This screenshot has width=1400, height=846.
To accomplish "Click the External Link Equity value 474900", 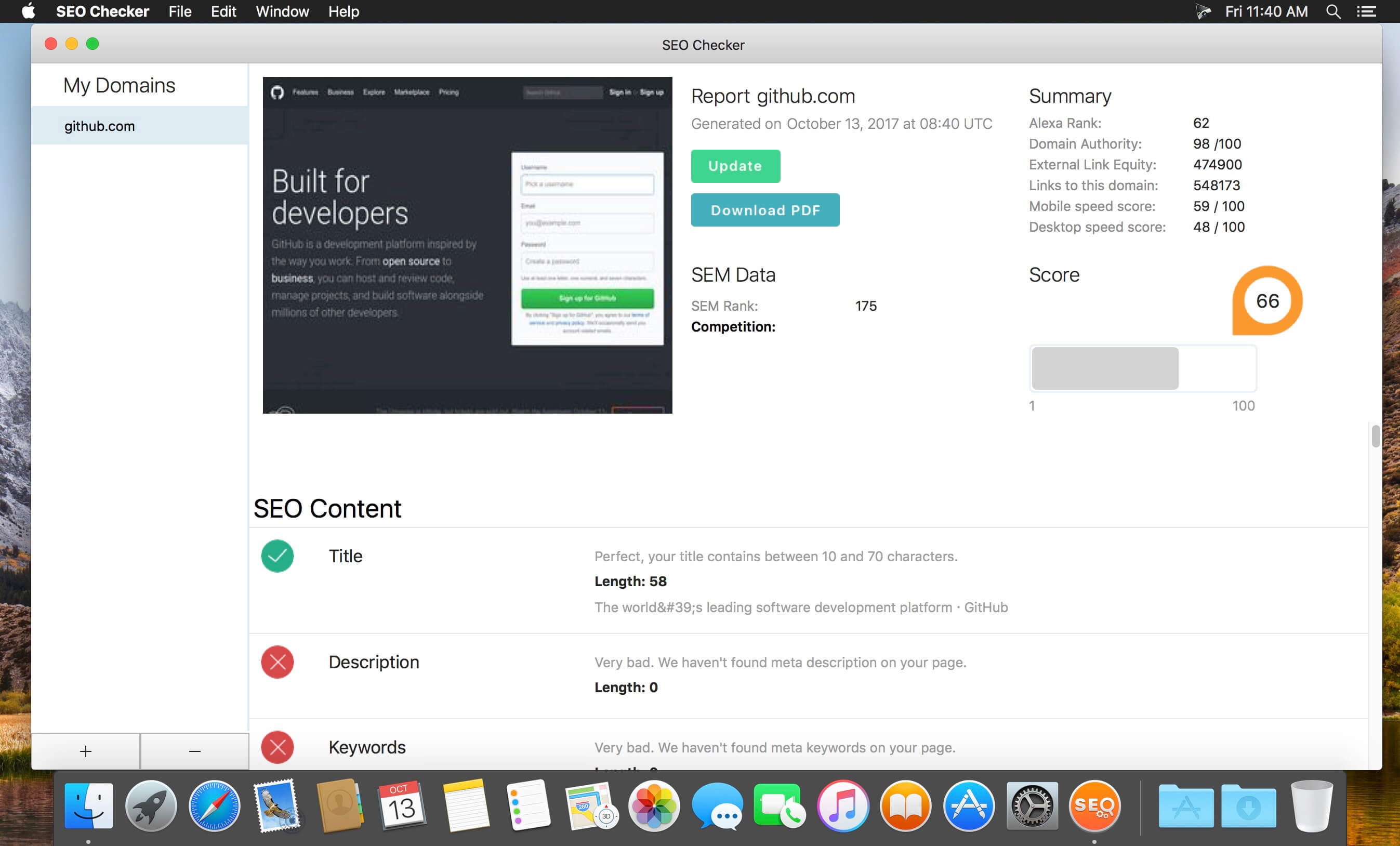I will (x=1217, y=164).
